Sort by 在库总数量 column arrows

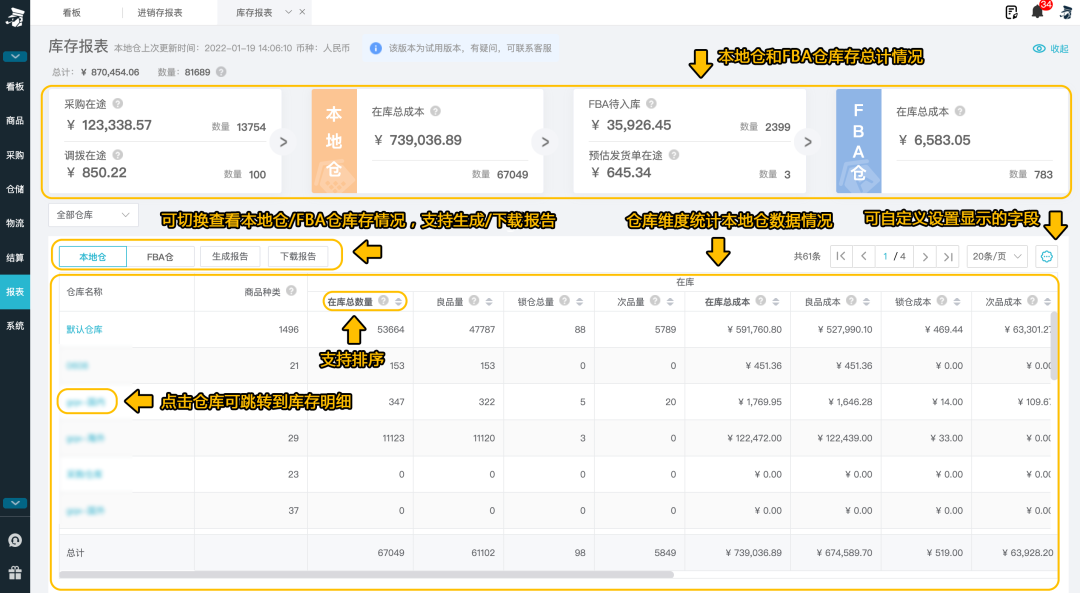pos(398,302)
